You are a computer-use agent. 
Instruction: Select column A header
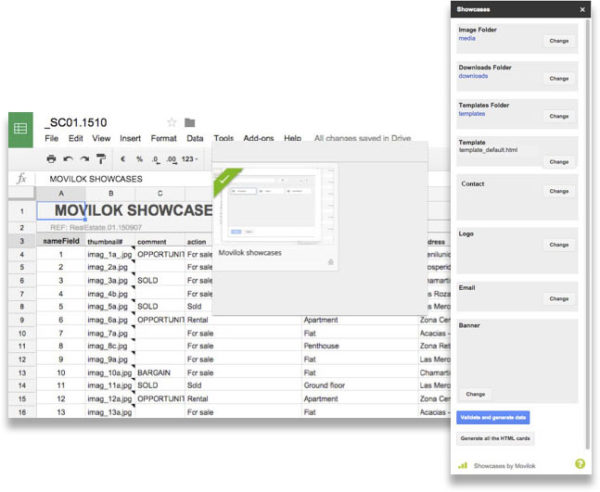[x=61, y=193]
